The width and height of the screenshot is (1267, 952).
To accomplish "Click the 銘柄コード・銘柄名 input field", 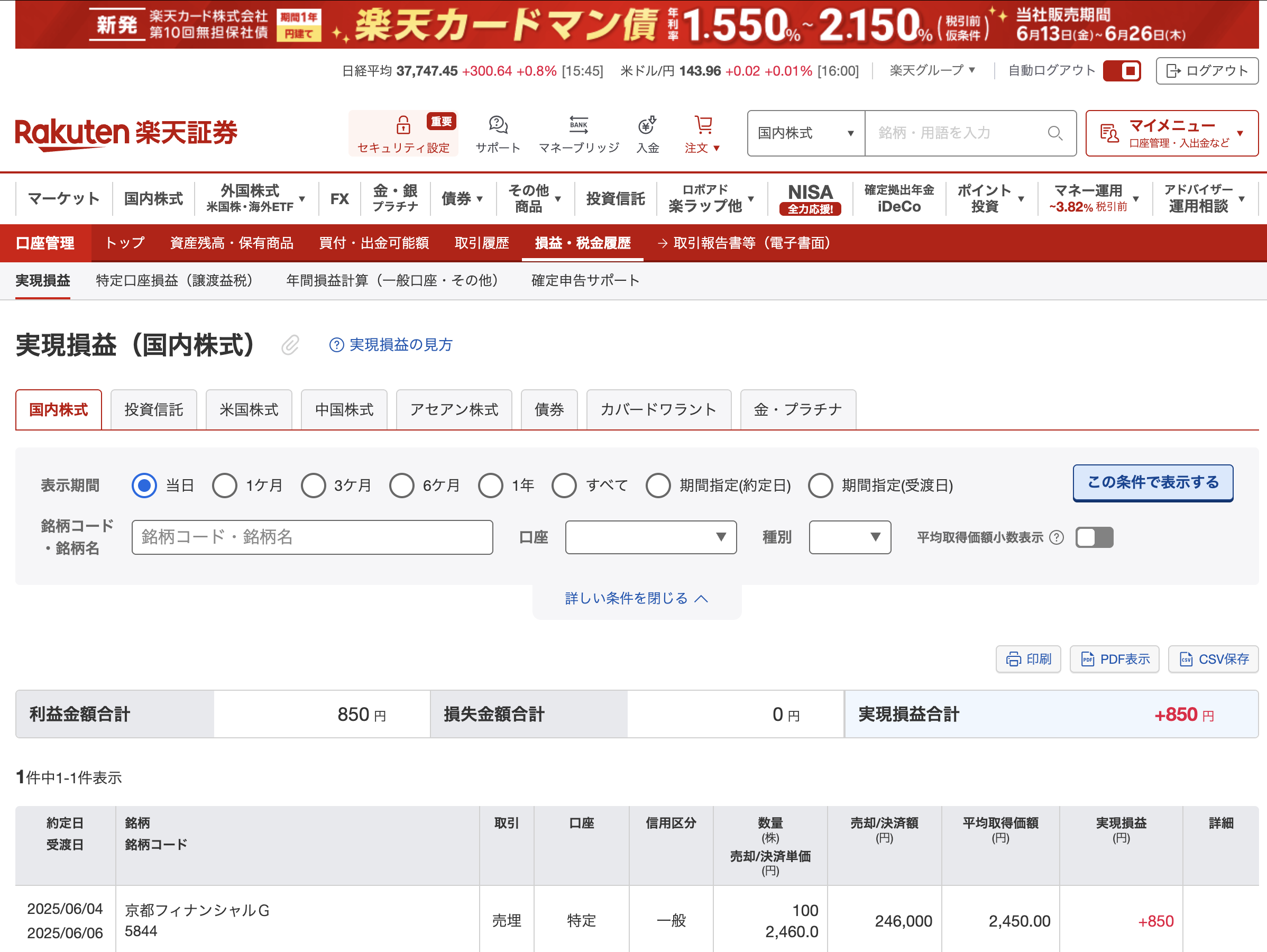I will pyautogui.click(x=312, y=537).
